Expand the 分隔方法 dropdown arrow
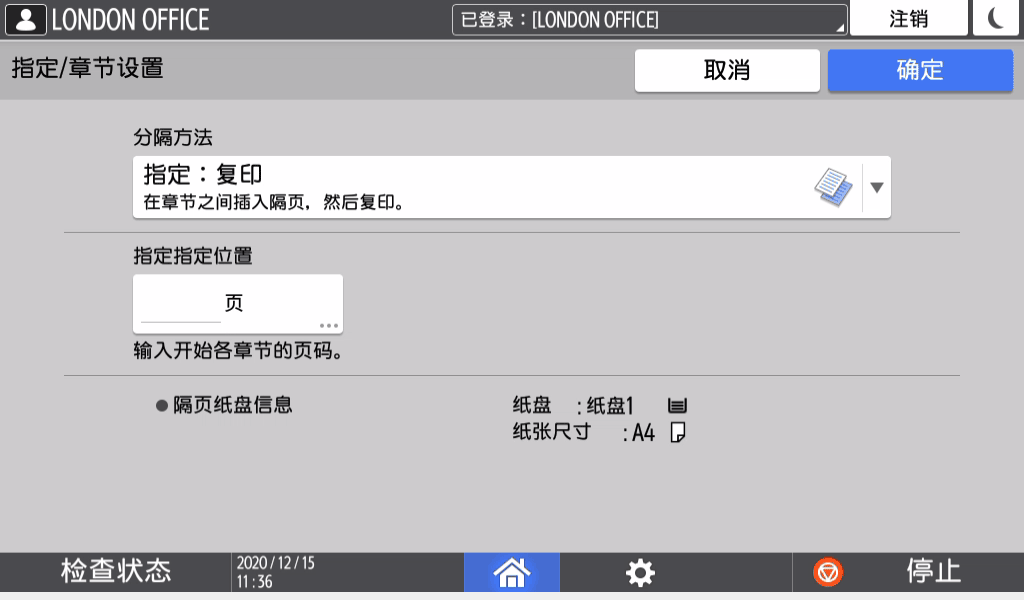This screenshot has height=600, width=1024. (x=875, y=187)
